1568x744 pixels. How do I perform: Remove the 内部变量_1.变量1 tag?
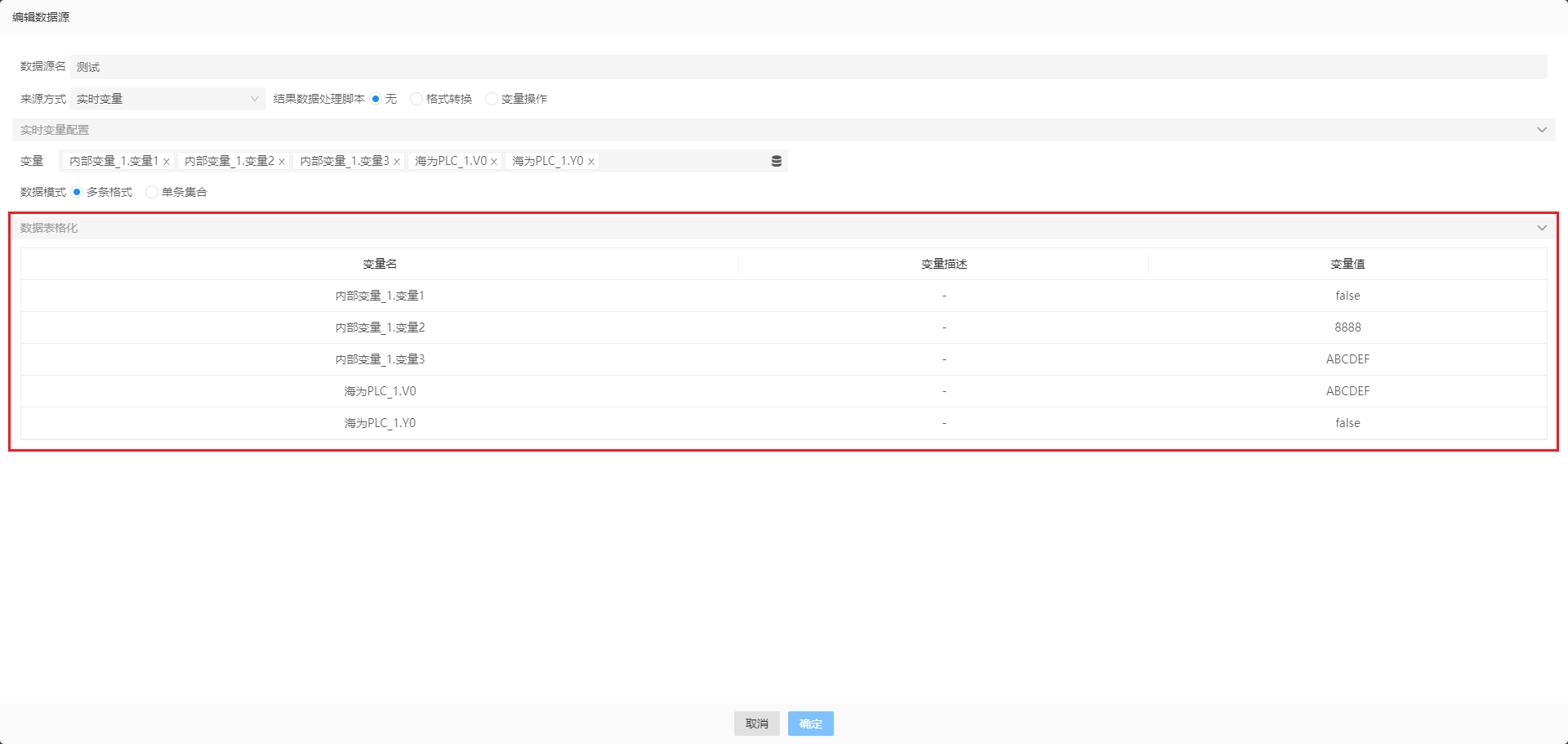[x=167, y=162]
